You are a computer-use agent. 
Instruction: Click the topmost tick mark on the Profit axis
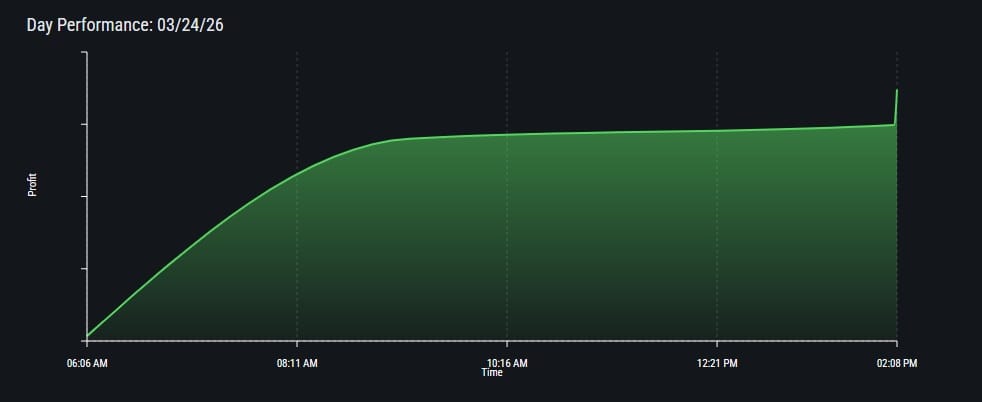(x=84, y=52)
